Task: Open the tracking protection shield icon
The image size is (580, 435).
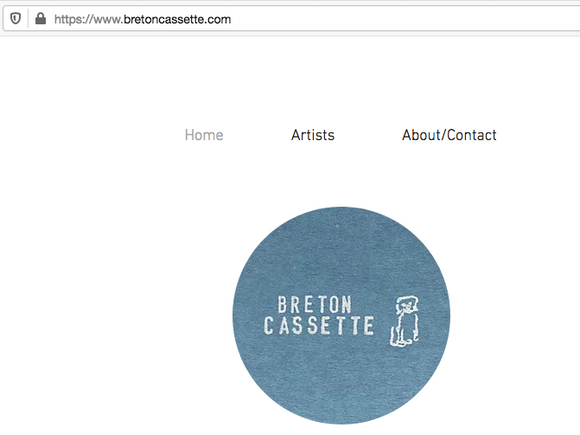Action: click(x=15, y=18)
